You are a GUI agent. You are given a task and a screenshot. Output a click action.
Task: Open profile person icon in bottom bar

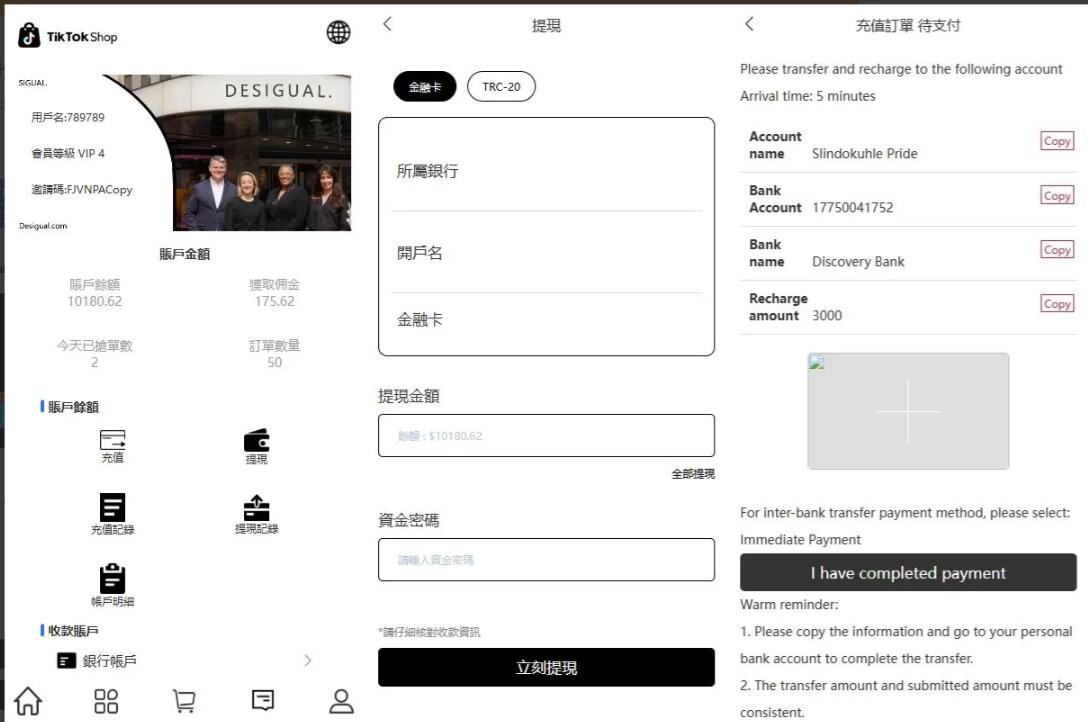point(342,701)
